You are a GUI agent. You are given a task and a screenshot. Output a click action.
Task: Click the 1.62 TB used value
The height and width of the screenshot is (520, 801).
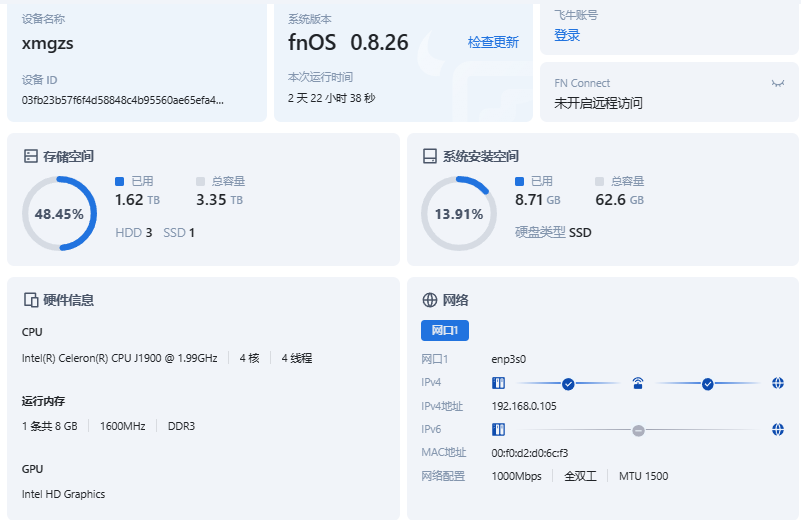[137, 200]
